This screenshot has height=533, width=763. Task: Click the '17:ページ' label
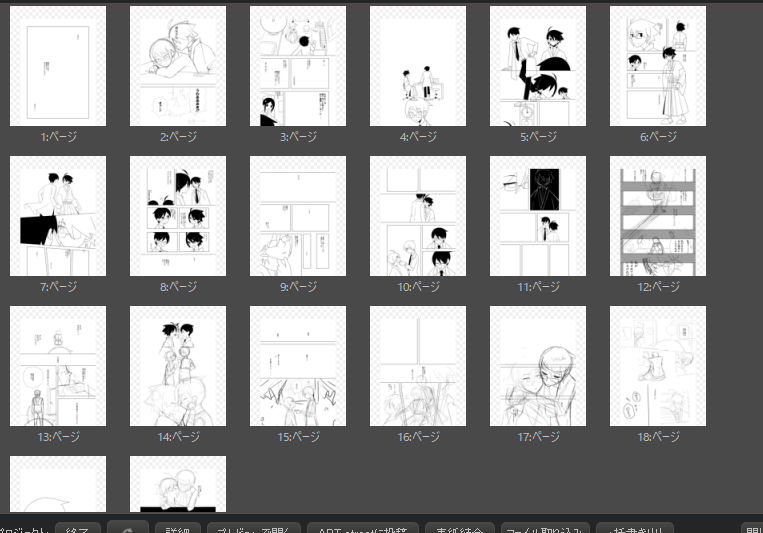(x=539, y=437)
